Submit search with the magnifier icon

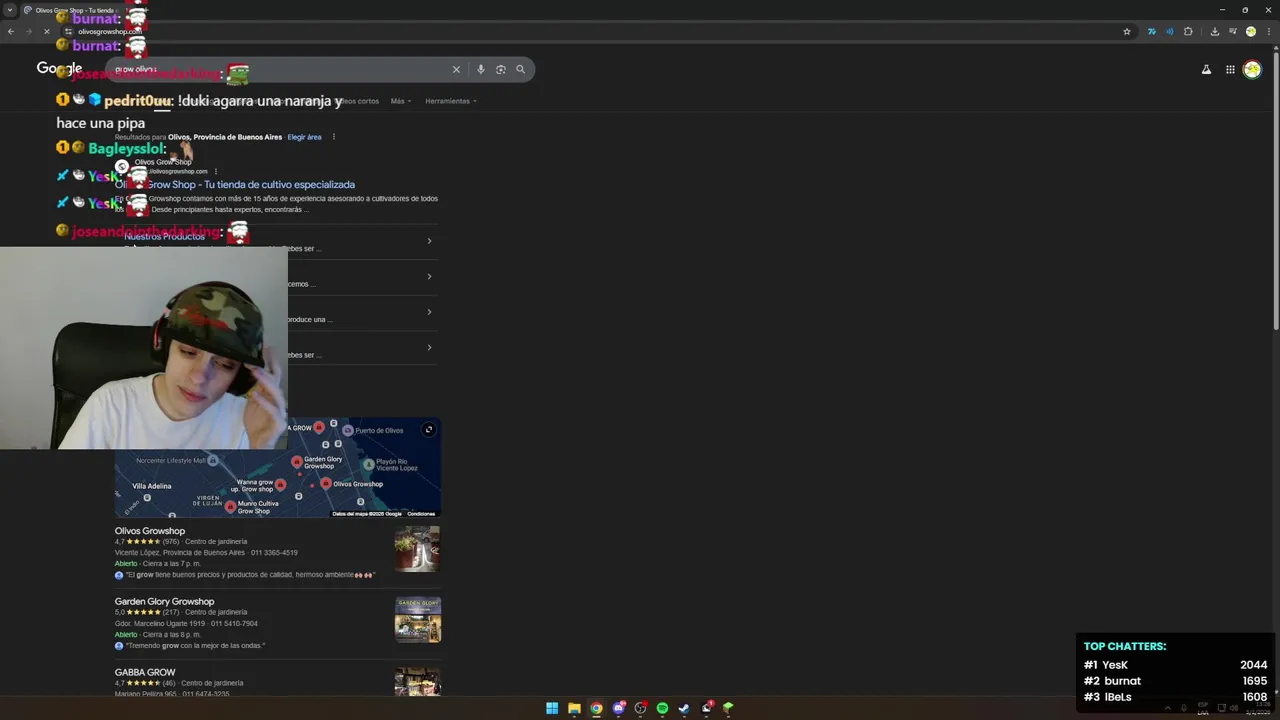tap(520, 69)
